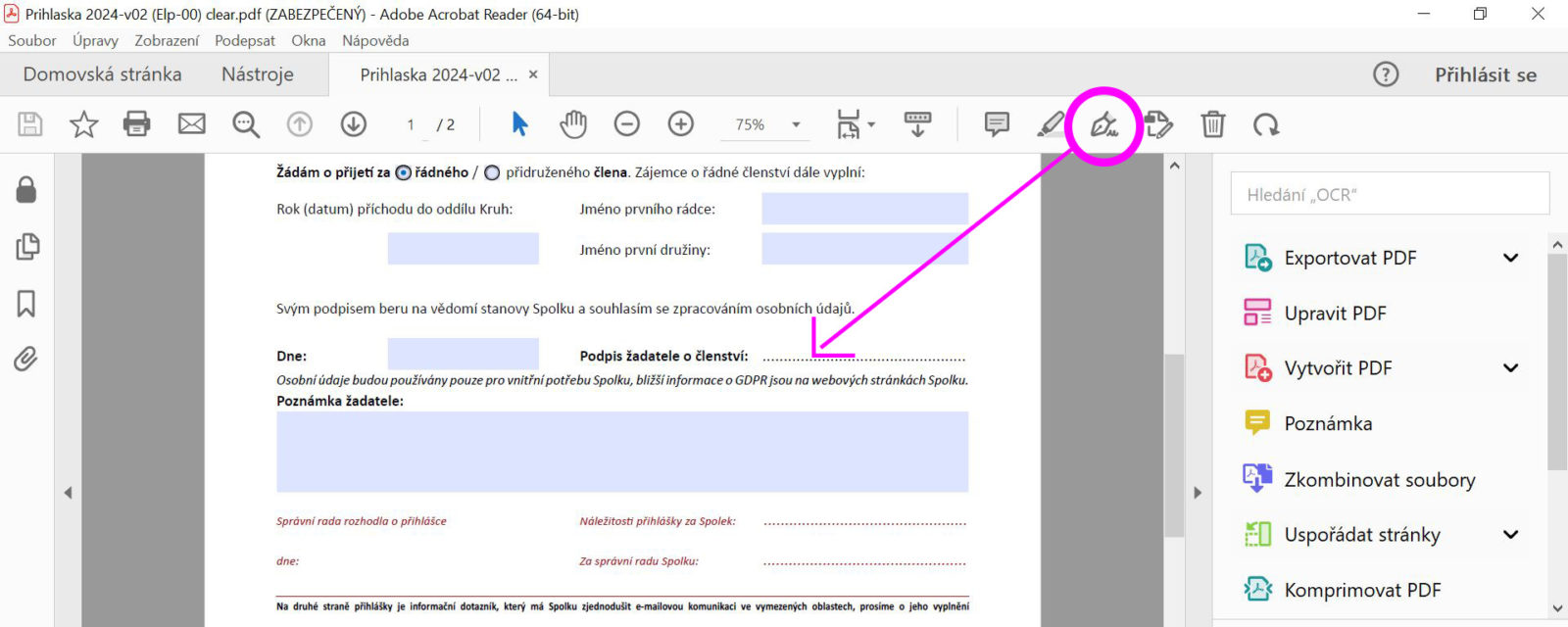Click the Print icon
Screen dimensions: 1568x627
(137, 124)
